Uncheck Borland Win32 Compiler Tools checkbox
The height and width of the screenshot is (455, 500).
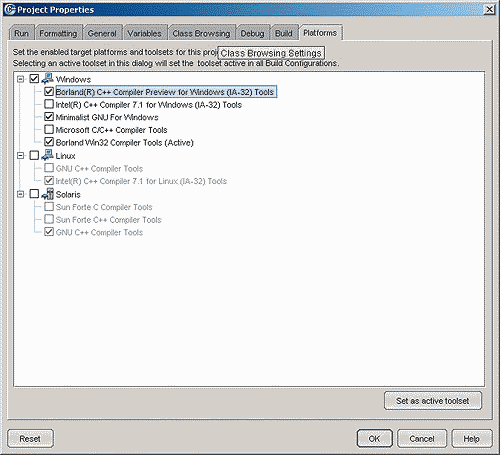(49, 142)
